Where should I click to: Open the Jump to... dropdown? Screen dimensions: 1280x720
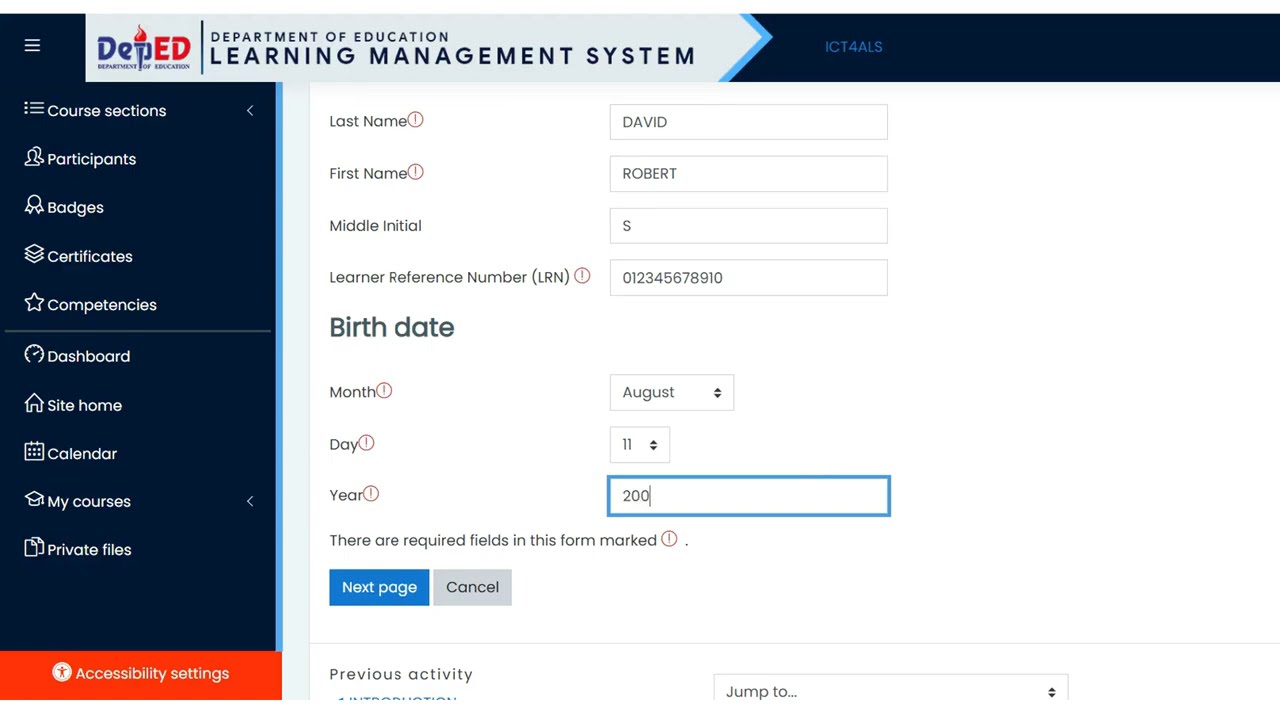pos(891,690)
